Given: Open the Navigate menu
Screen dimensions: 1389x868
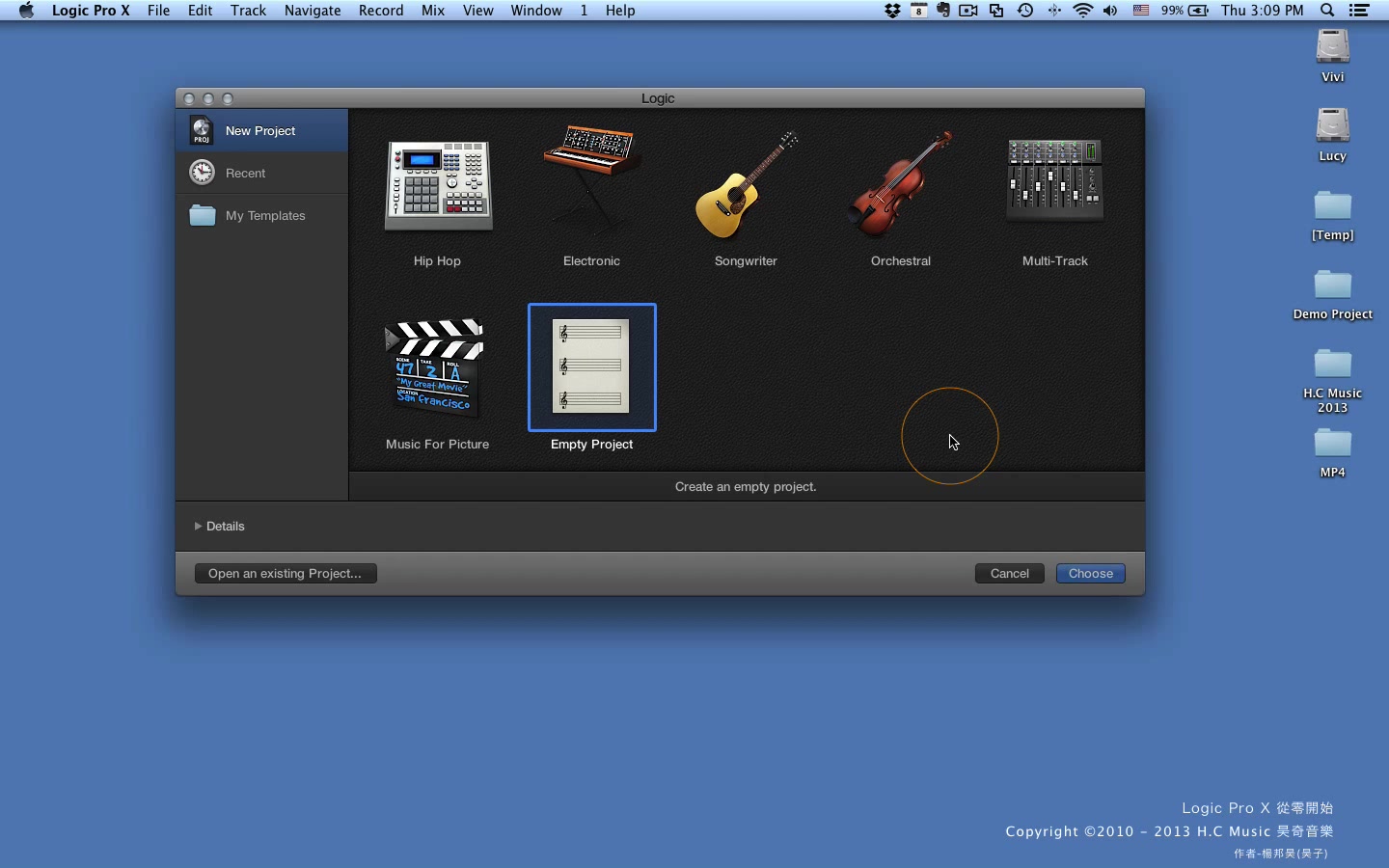Looking at the screenshot, I should coord(313,11).
